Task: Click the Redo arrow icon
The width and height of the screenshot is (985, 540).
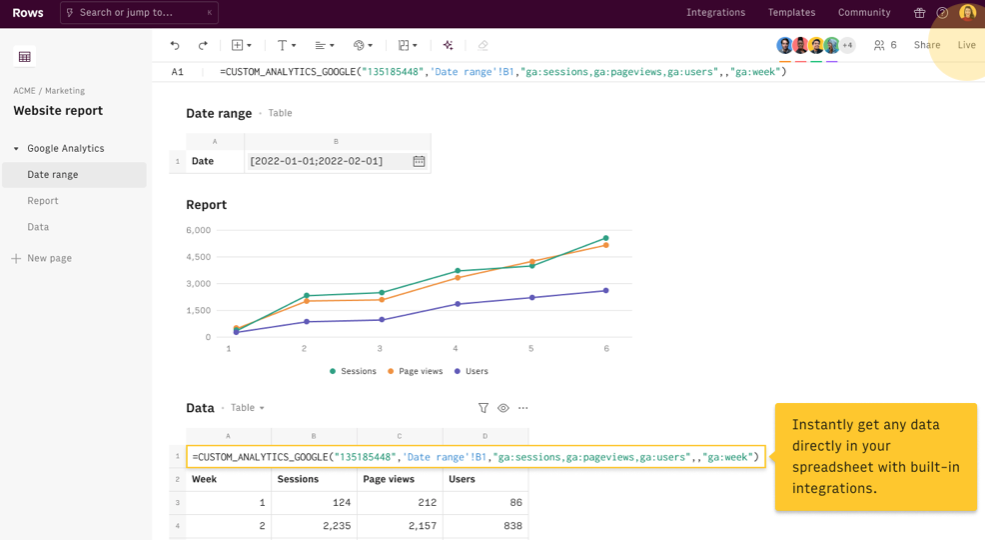Action: click(202, 45)
